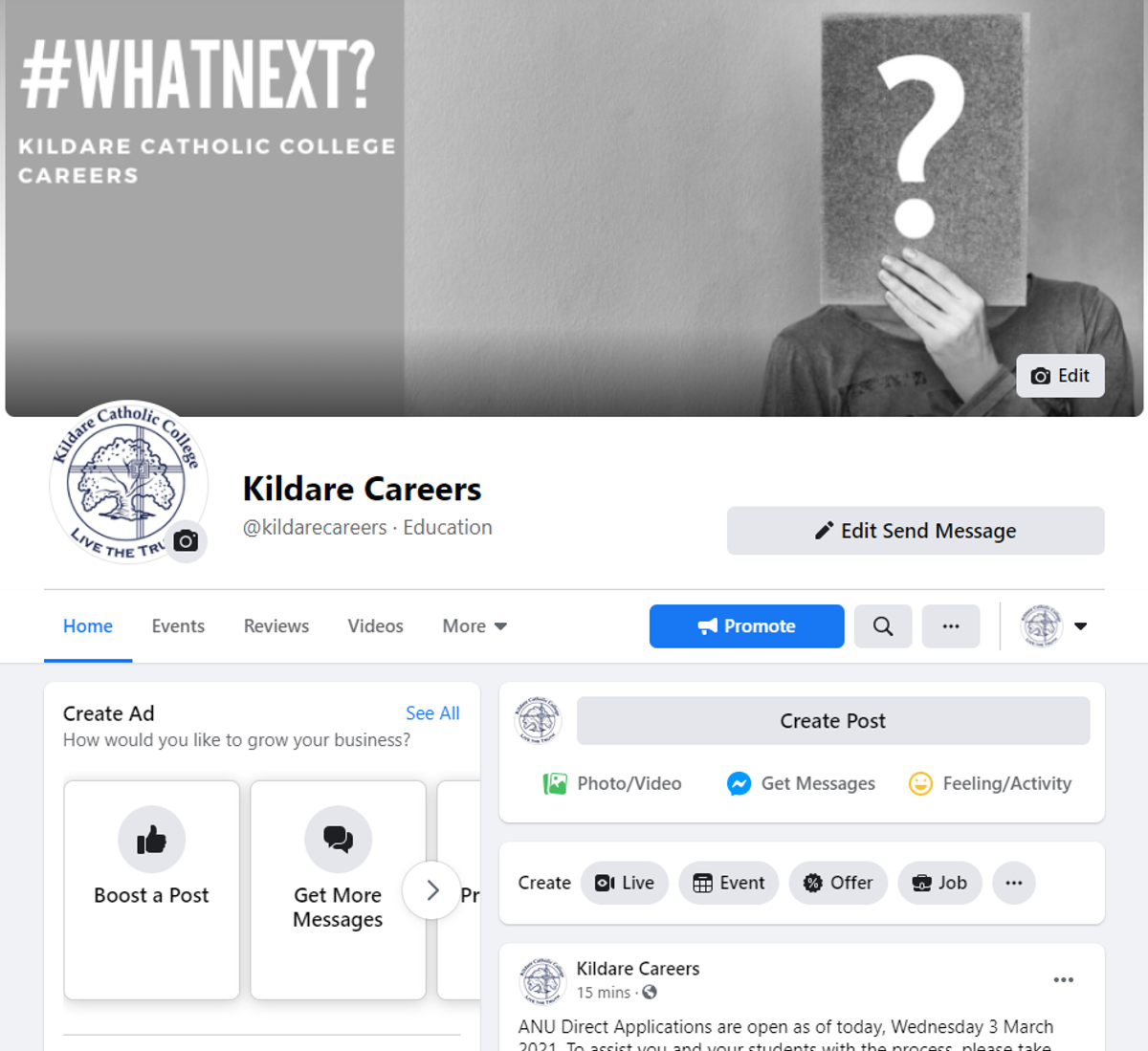This screenshot has height=1051, width=1148.
Task: Open the page search magnifier icon
Action: coord(883,626)
